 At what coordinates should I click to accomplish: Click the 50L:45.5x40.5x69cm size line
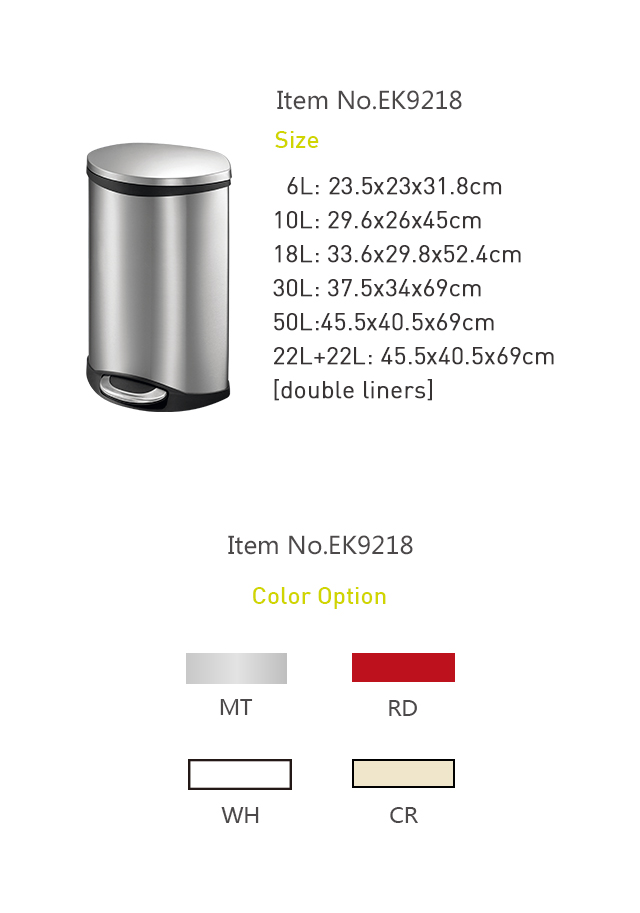(384, 322)
